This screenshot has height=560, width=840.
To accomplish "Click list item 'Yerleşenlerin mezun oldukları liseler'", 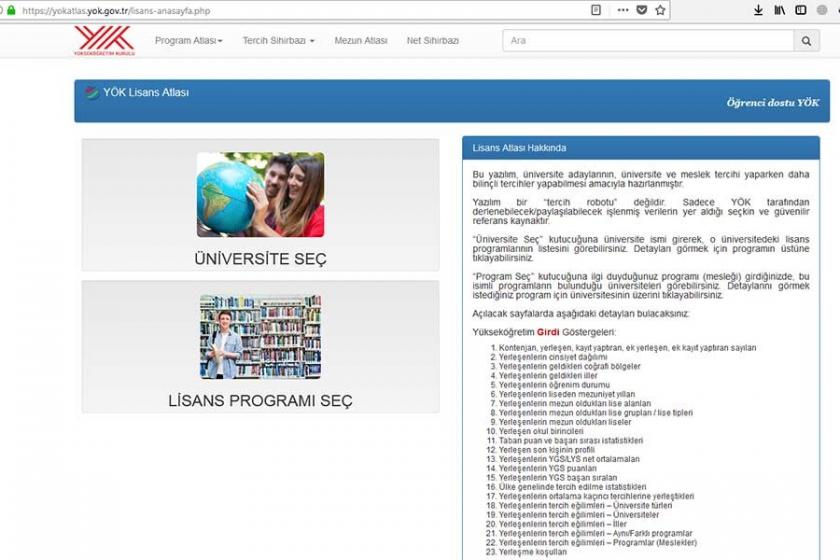I will [565, 422].
